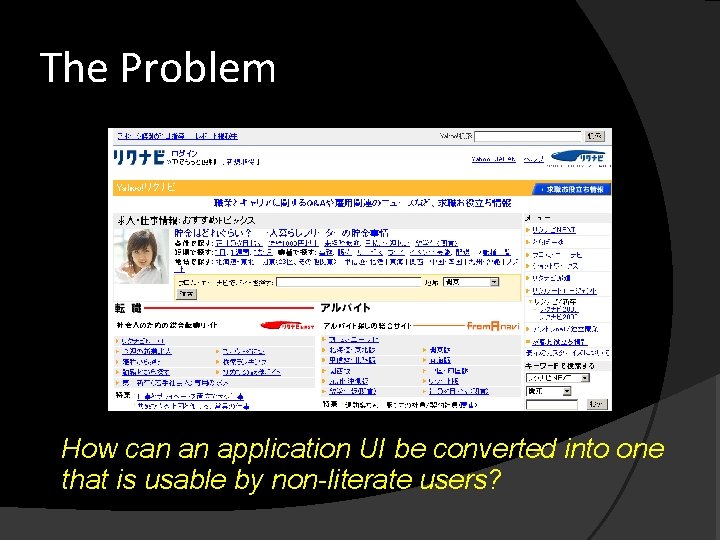
Task: Click the Rikunabi katakana logo beside ログイン
Action: (x=139, y=158)
